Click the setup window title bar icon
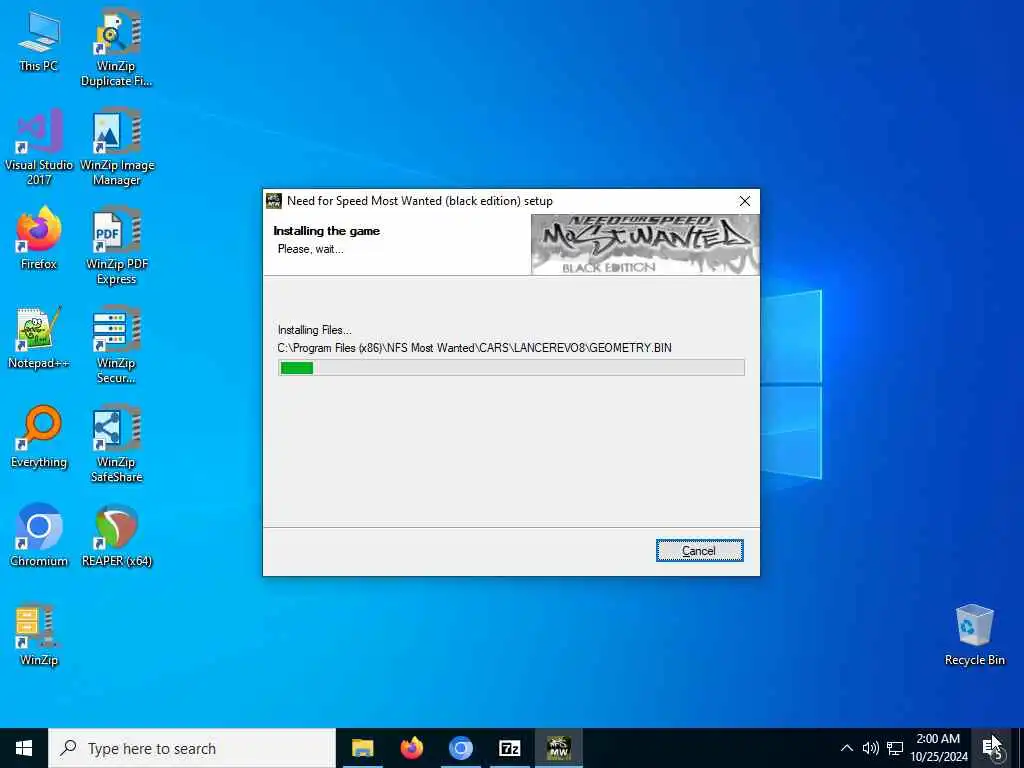 (274, 200)
